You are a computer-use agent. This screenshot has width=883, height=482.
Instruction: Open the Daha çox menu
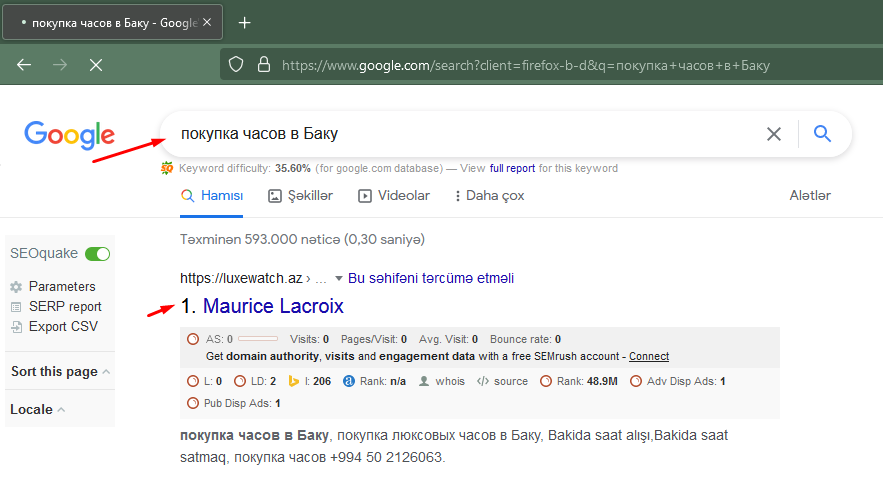[x=489, y=195]
